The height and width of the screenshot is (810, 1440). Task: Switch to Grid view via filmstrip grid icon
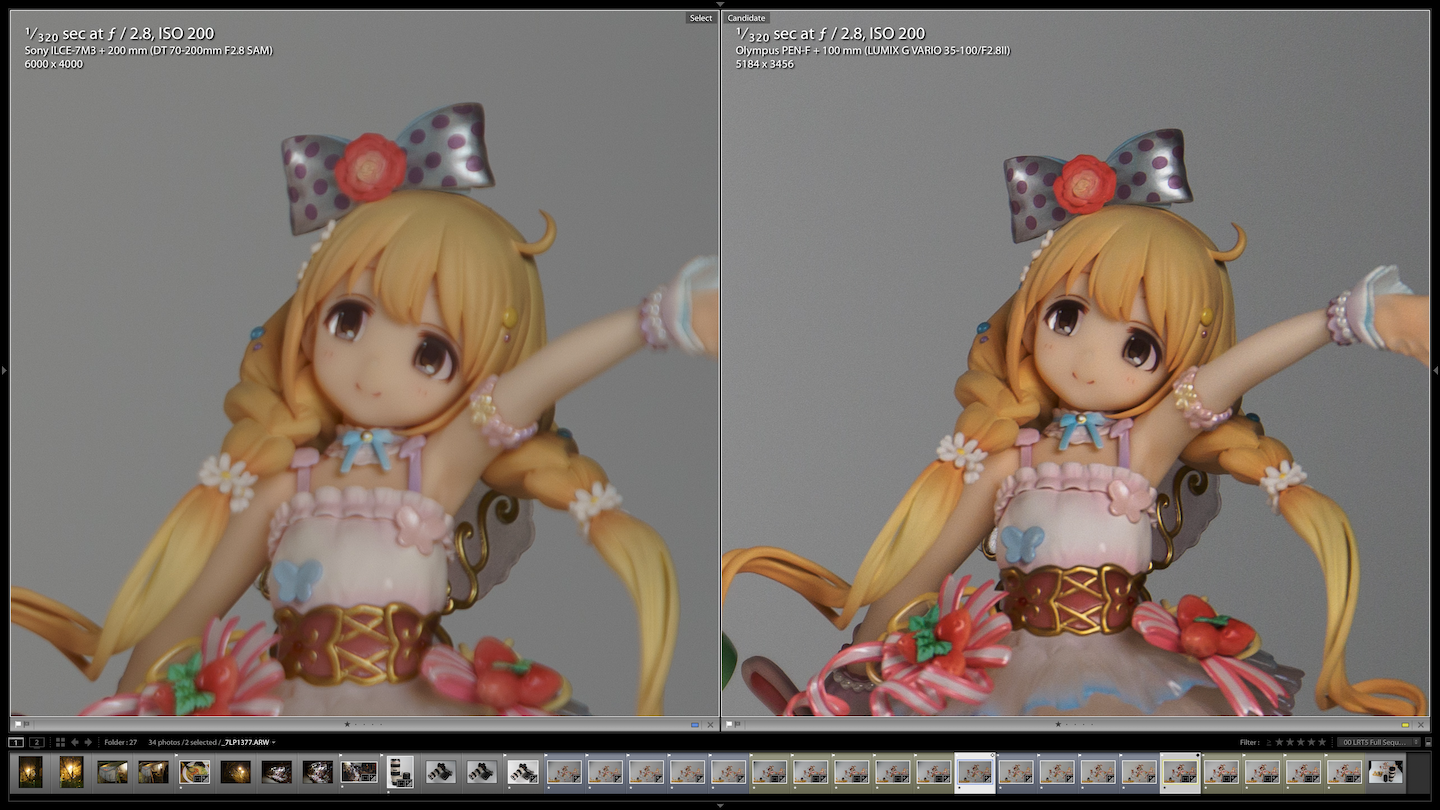pyautogui.click(x=60, y=742)
